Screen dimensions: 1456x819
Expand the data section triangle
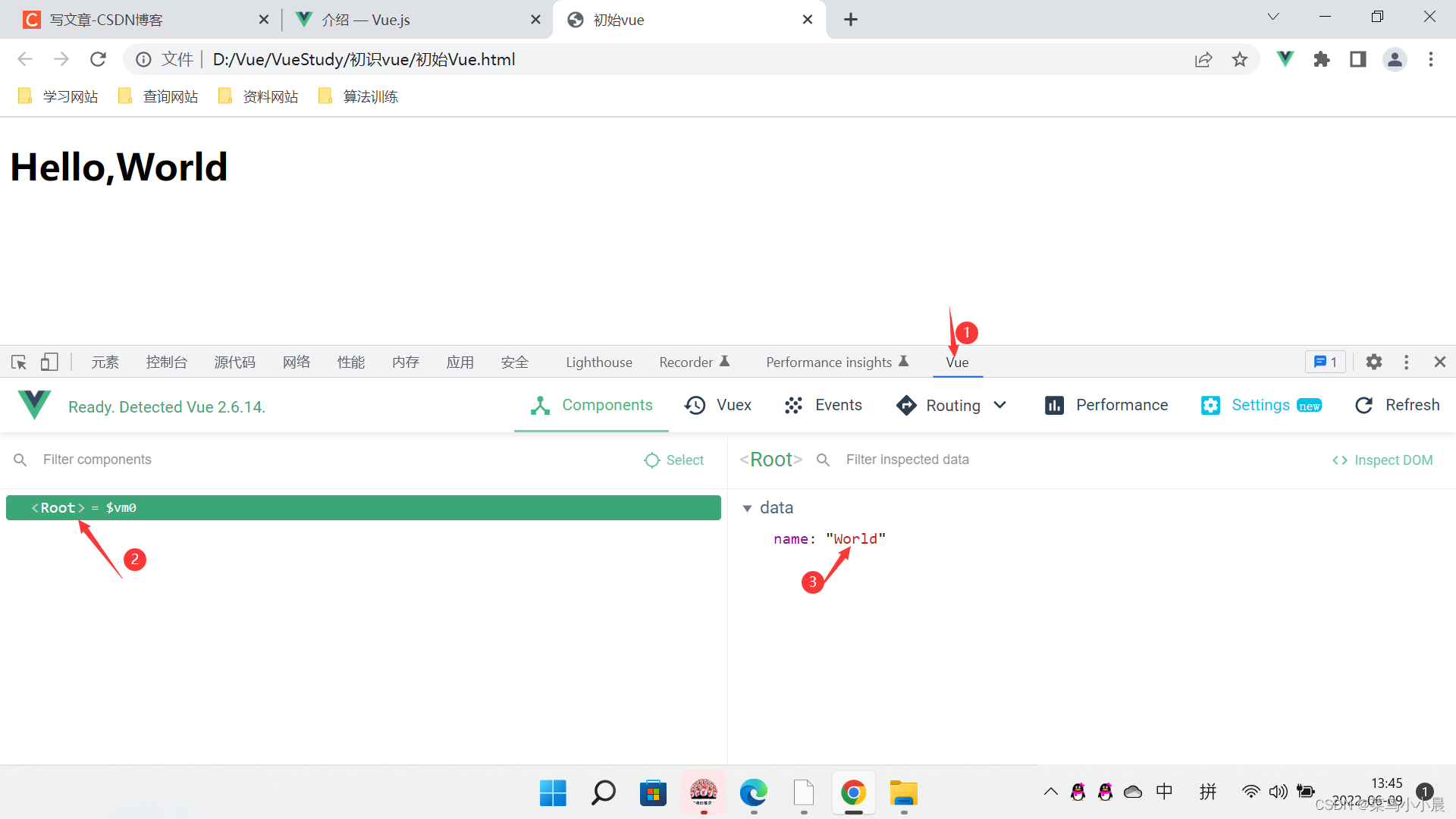pyautogui.click(x=749, y=508)
